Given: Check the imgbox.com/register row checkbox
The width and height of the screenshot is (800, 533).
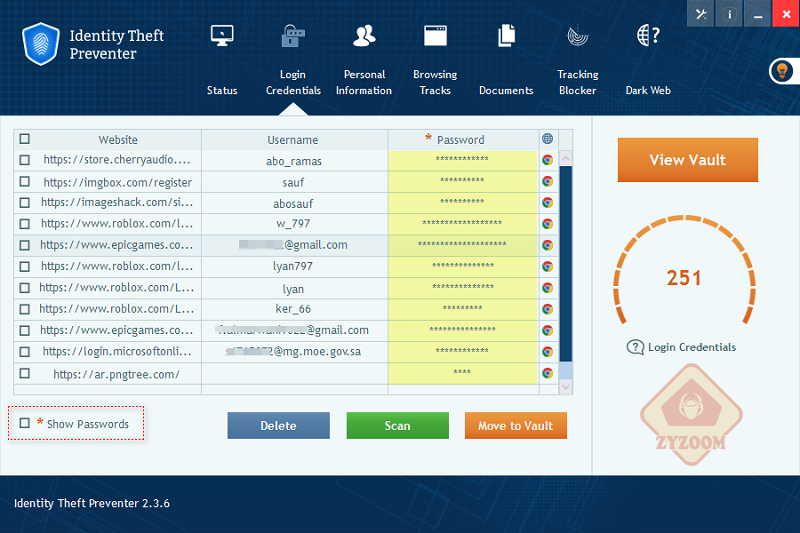Looking at the screenshot, I should click(x=24, y=182).
